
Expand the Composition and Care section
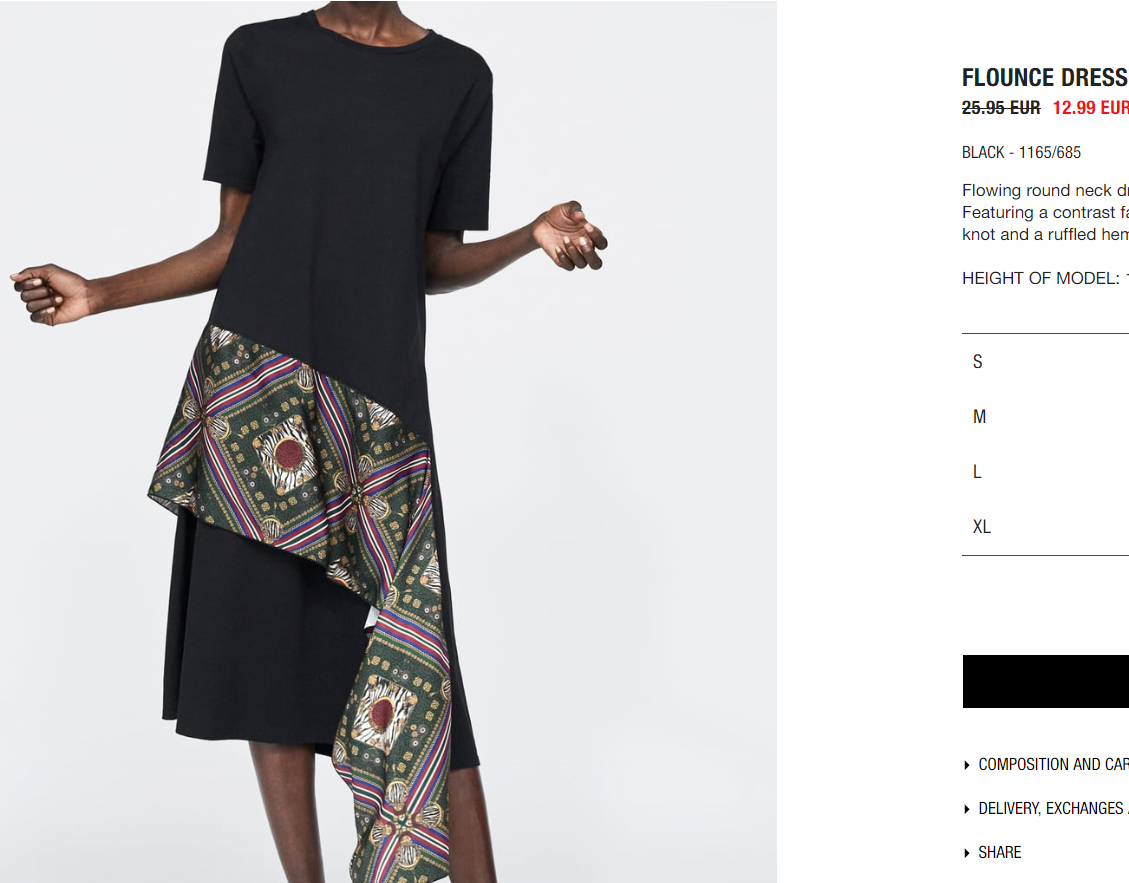[x=1053, y=765]
